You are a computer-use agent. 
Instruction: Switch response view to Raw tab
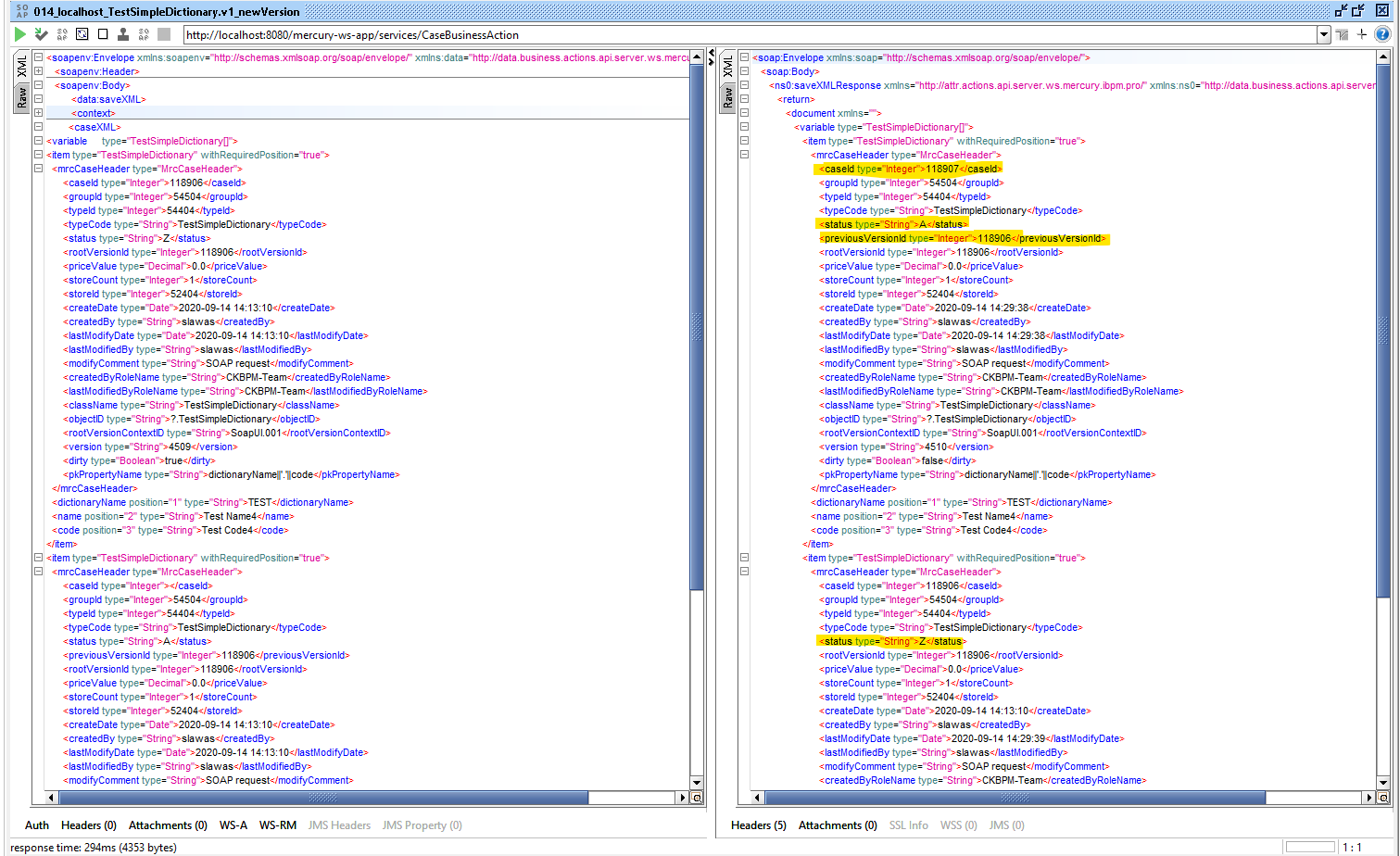click(x=728, y=98)
